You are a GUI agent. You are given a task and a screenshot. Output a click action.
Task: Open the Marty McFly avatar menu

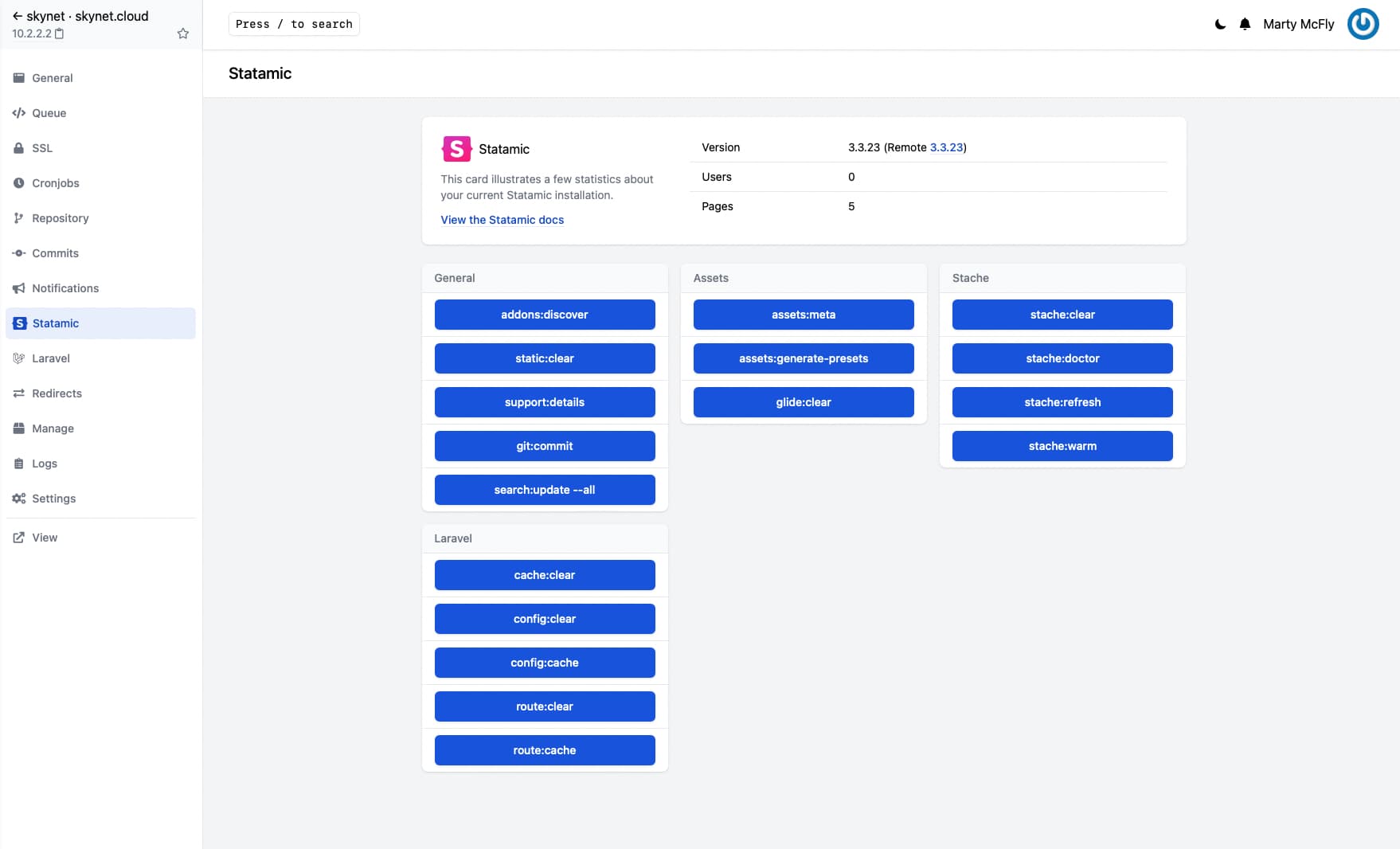(1363, 24)
